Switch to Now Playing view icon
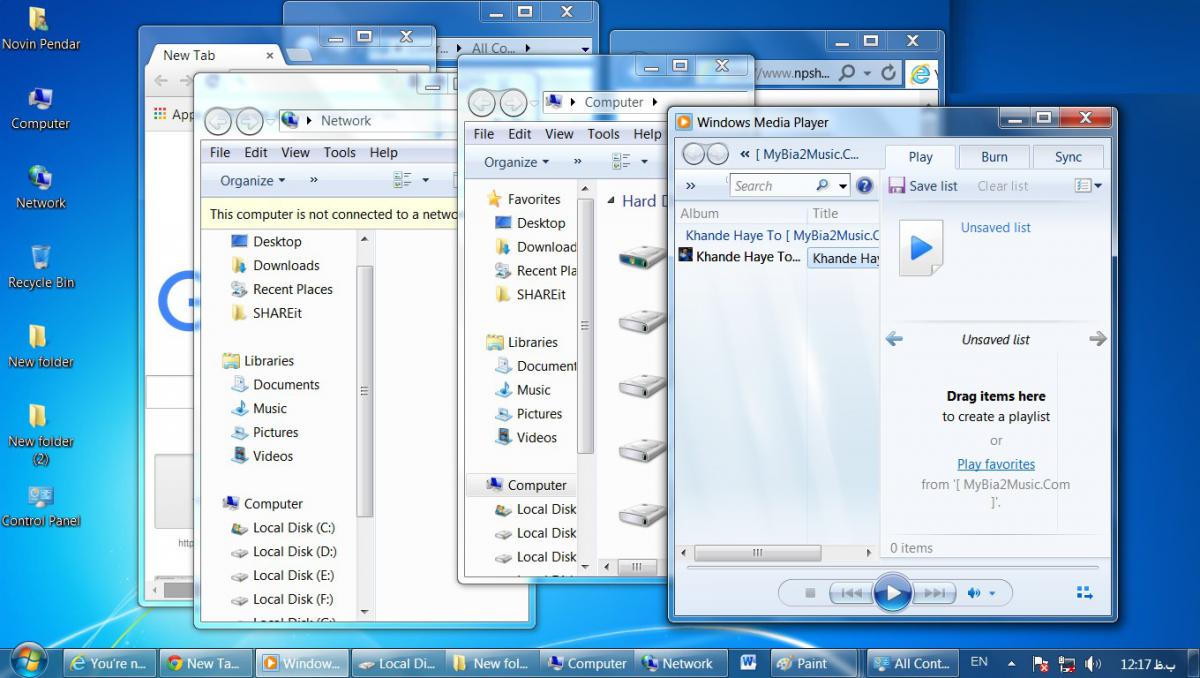1200x678 pixels. 1085,593
